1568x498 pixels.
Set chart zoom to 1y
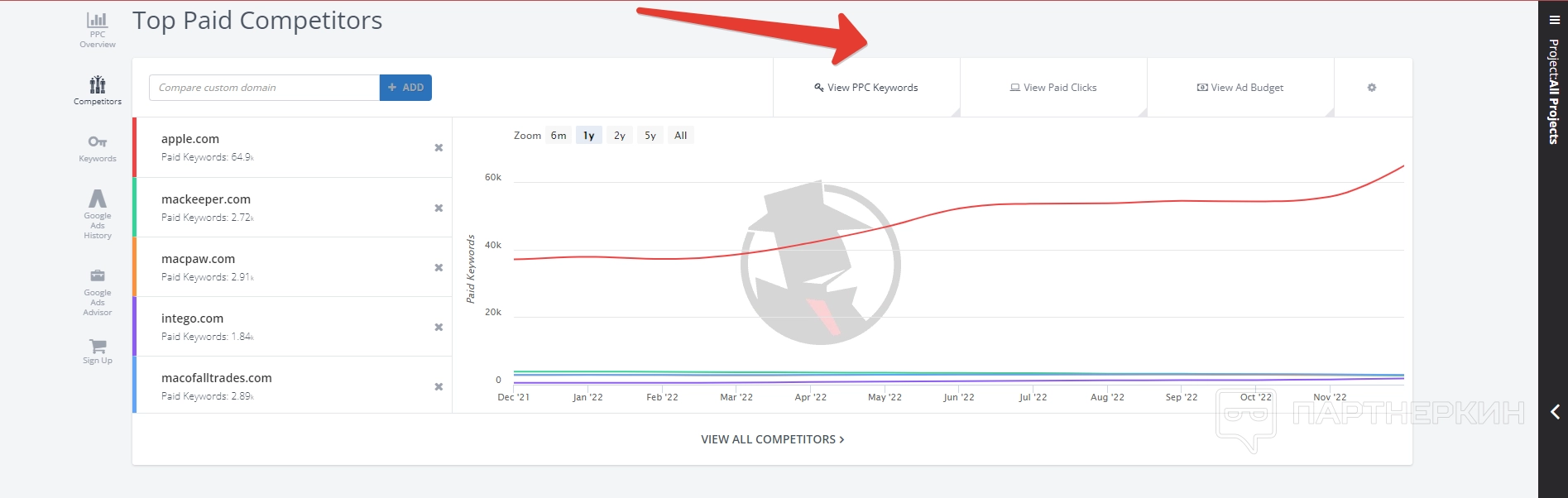[588, 136]
